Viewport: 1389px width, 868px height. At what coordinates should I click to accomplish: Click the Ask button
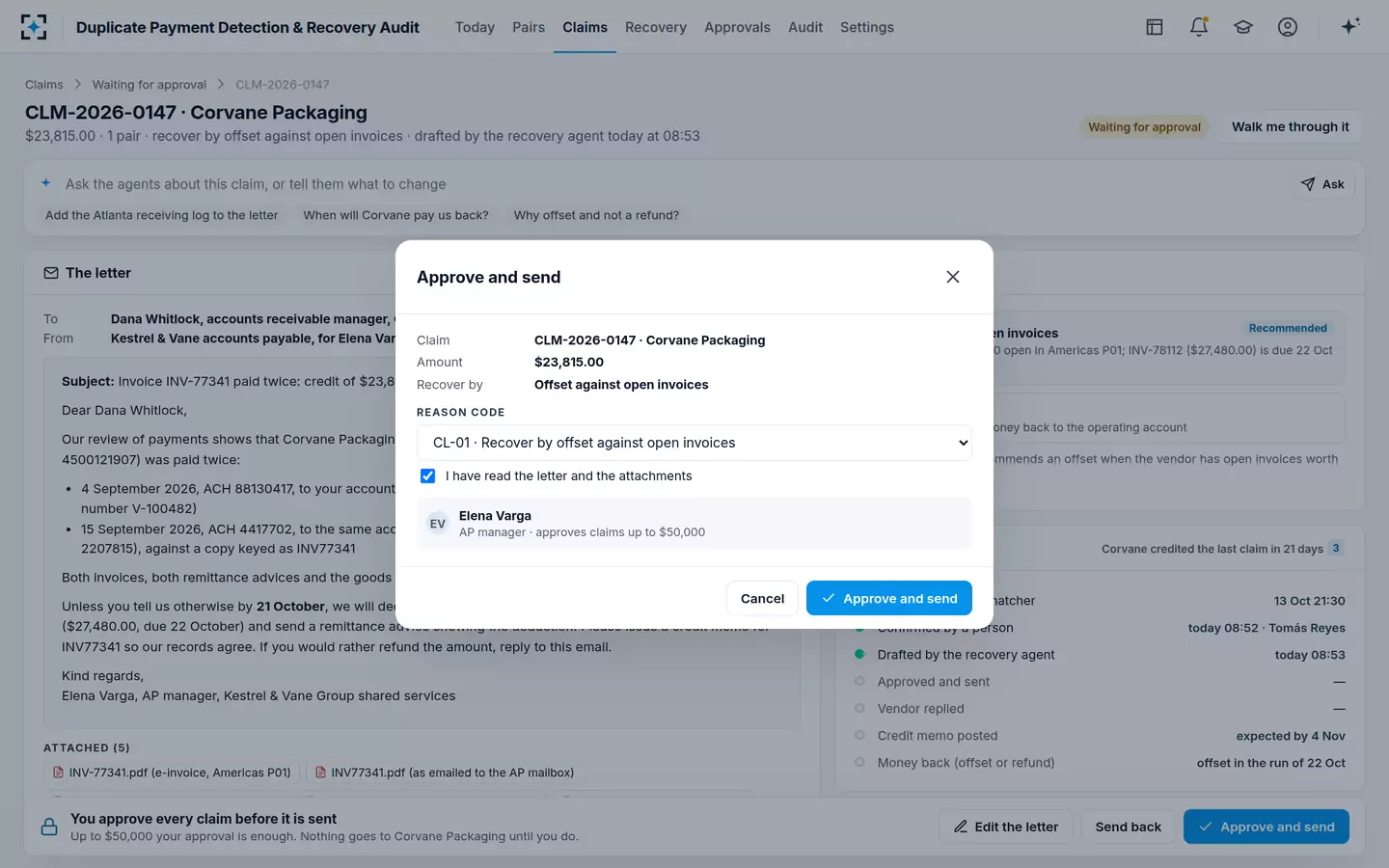pos(1322,184)
